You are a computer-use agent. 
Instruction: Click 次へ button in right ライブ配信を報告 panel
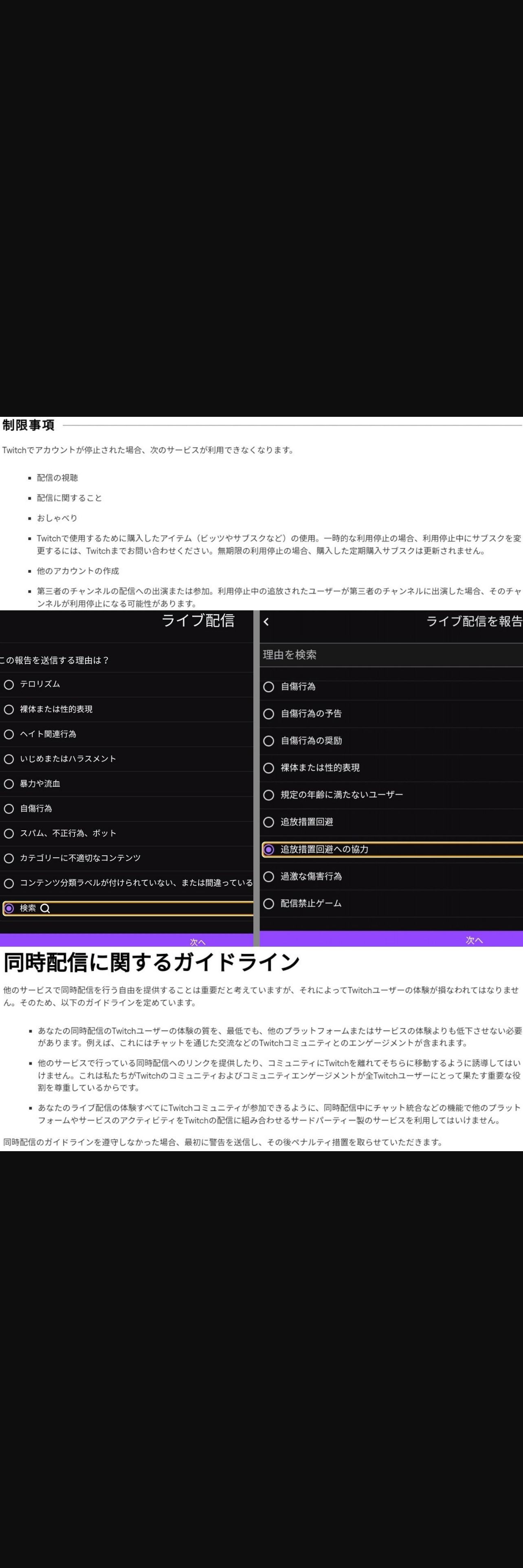point(391,939)
